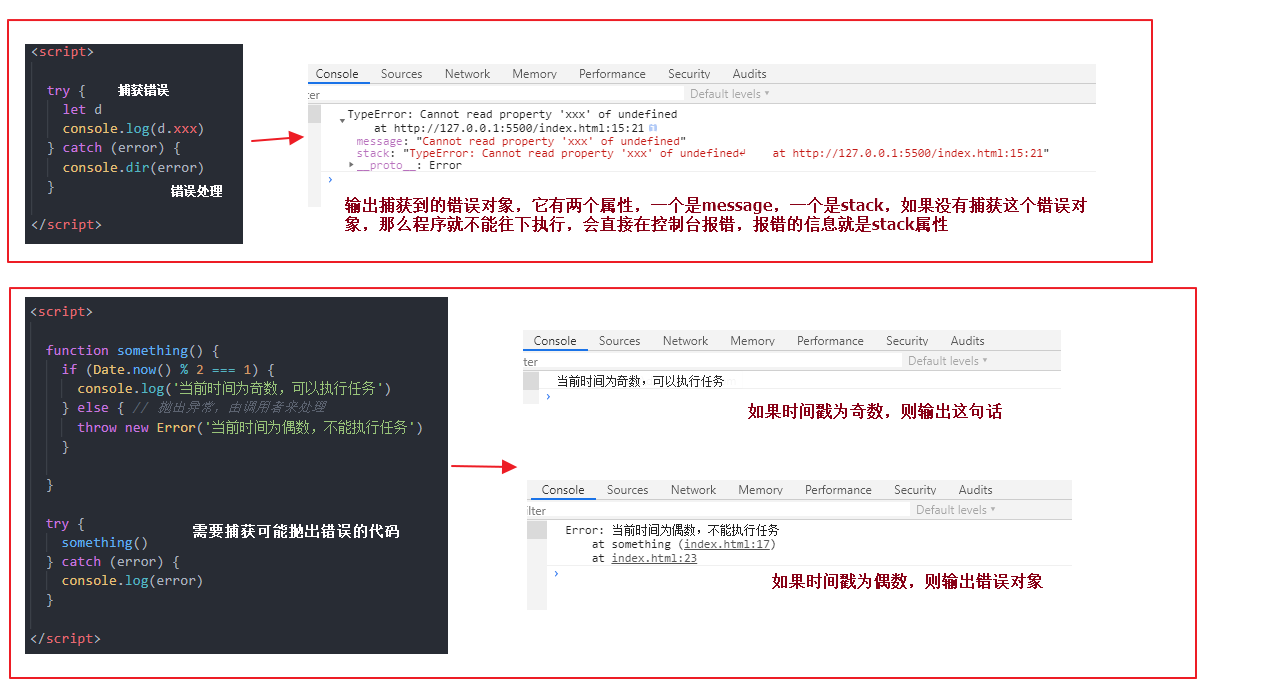Click the message property line in the TypeError output
The image size is (1278, 694).
pos(521,142)
